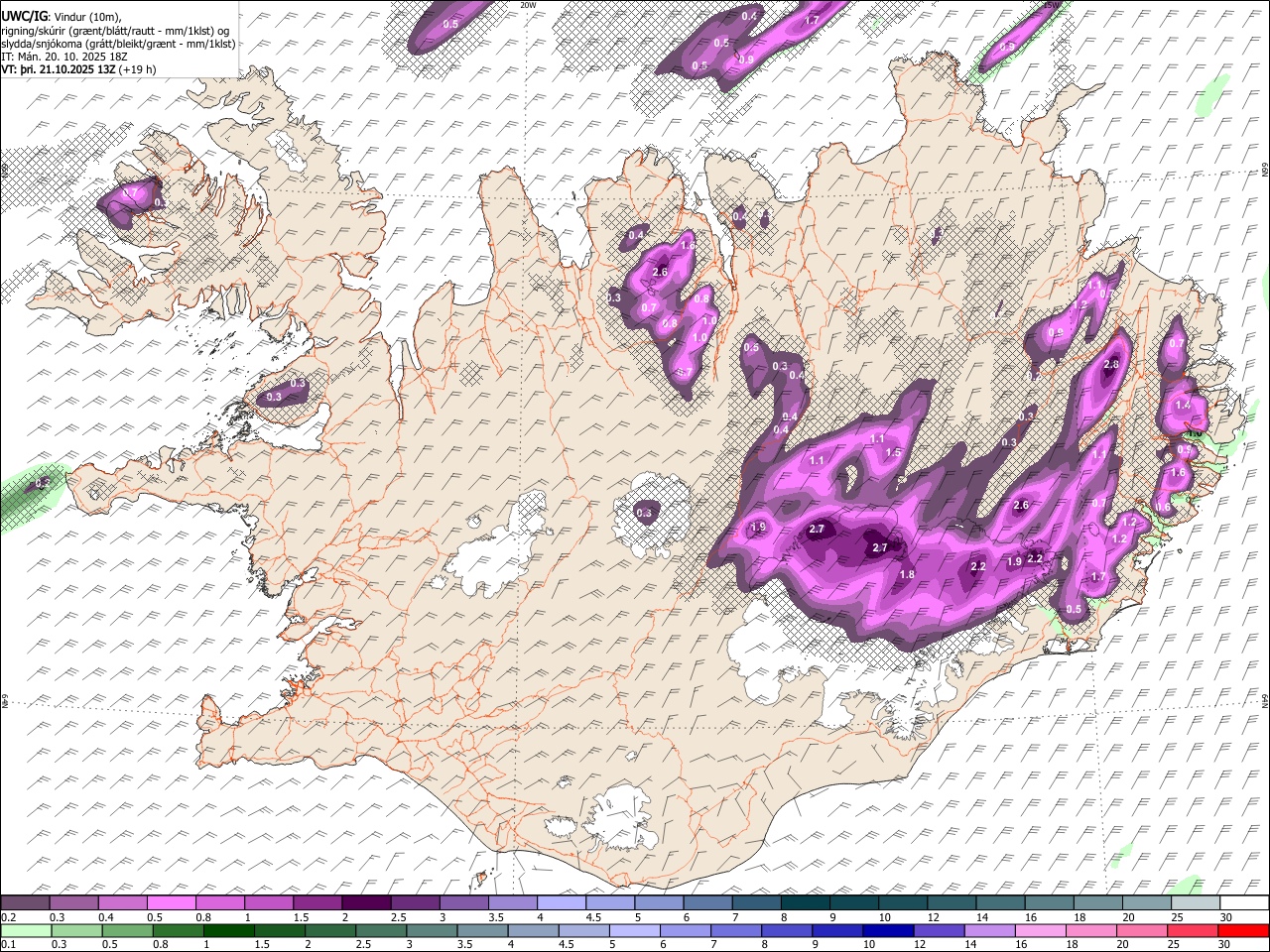1270x952 pixels.
Task: Click the 'slydda/snjókoma' legend description line
Action: click(x=118, y=44)
